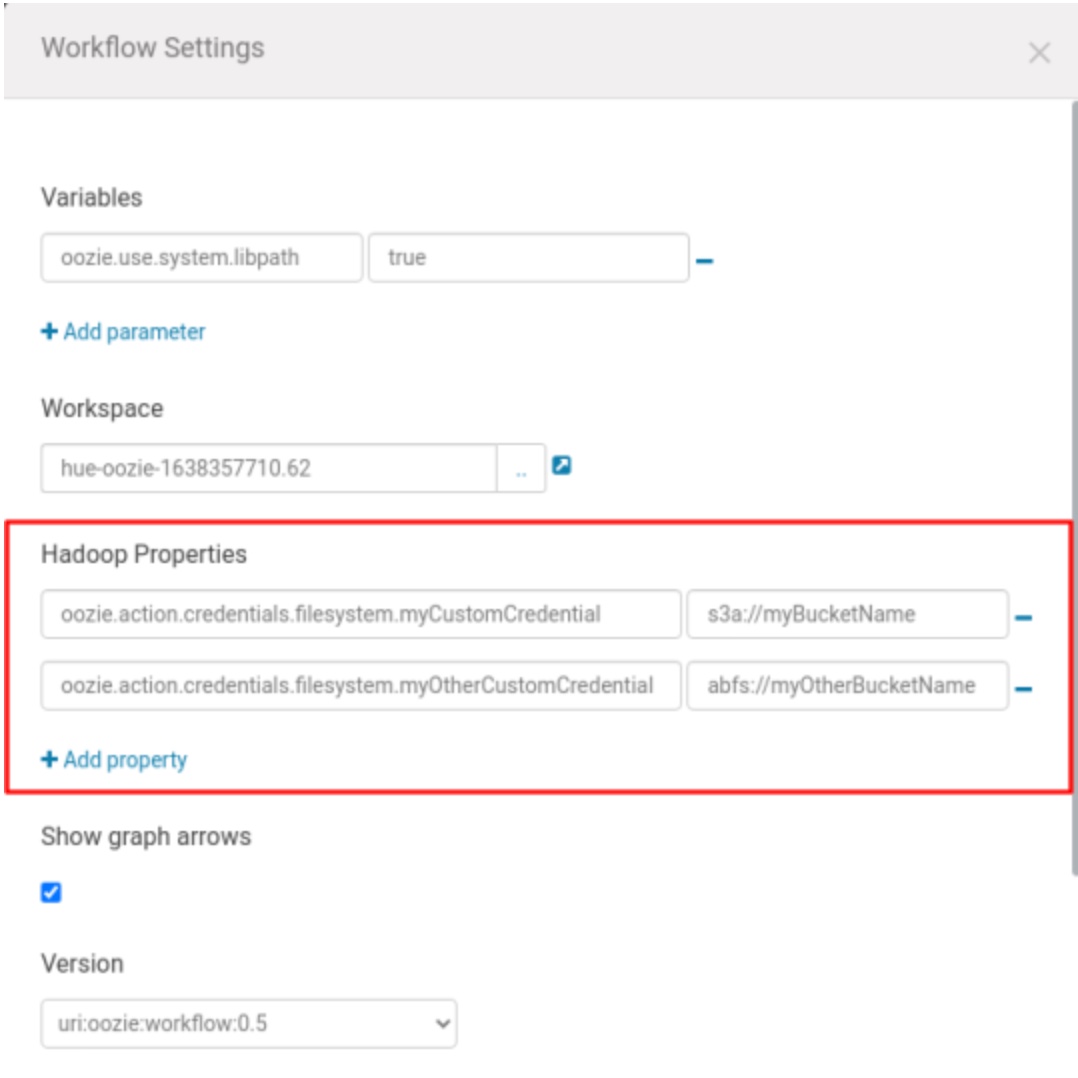Close the Workflow Settings dialog
1078x1078 pixels.
(1039, 53)
